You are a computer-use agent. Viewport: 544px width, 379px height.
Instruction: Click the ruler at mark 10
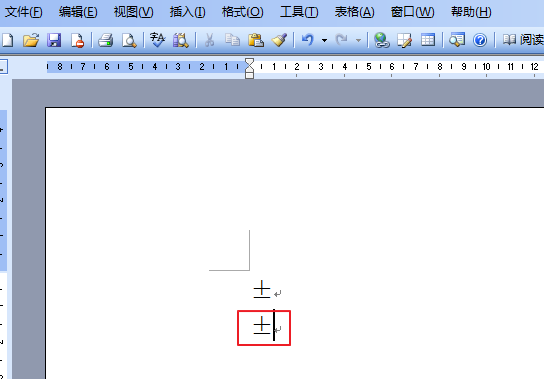(486, 67)
